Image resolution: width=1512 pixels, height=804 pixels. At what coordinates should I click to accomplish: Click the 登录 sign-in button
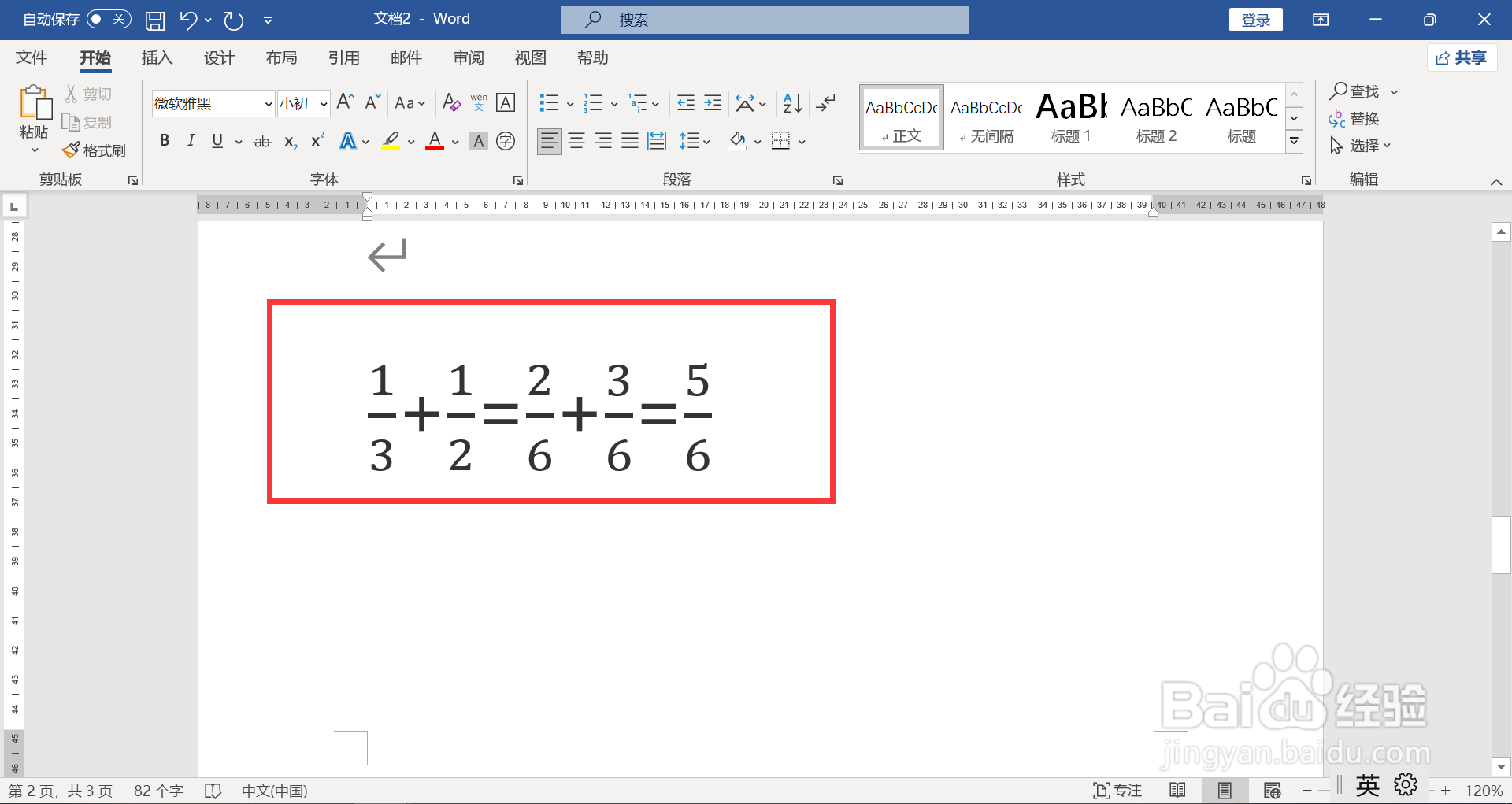(1256, 20)
